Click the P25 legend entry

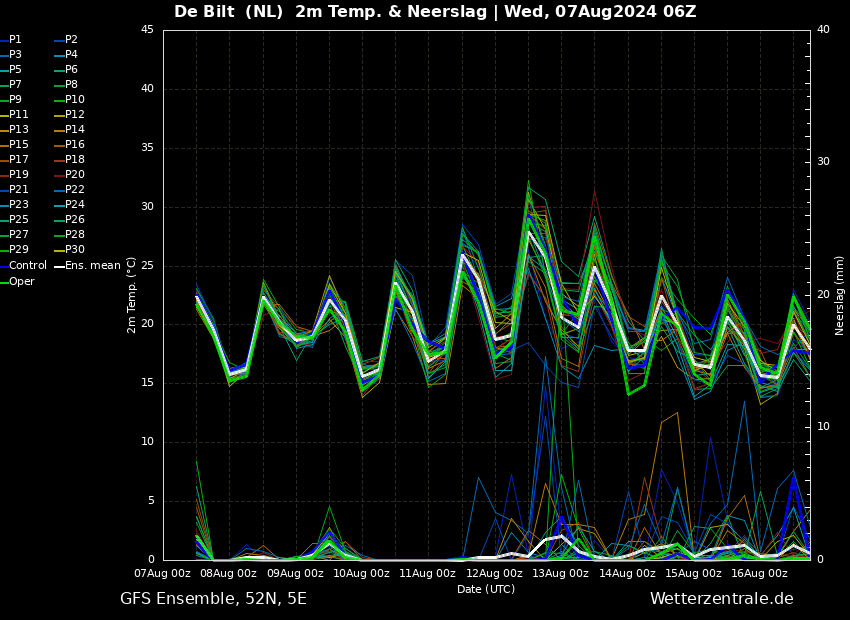pos(18,219)
